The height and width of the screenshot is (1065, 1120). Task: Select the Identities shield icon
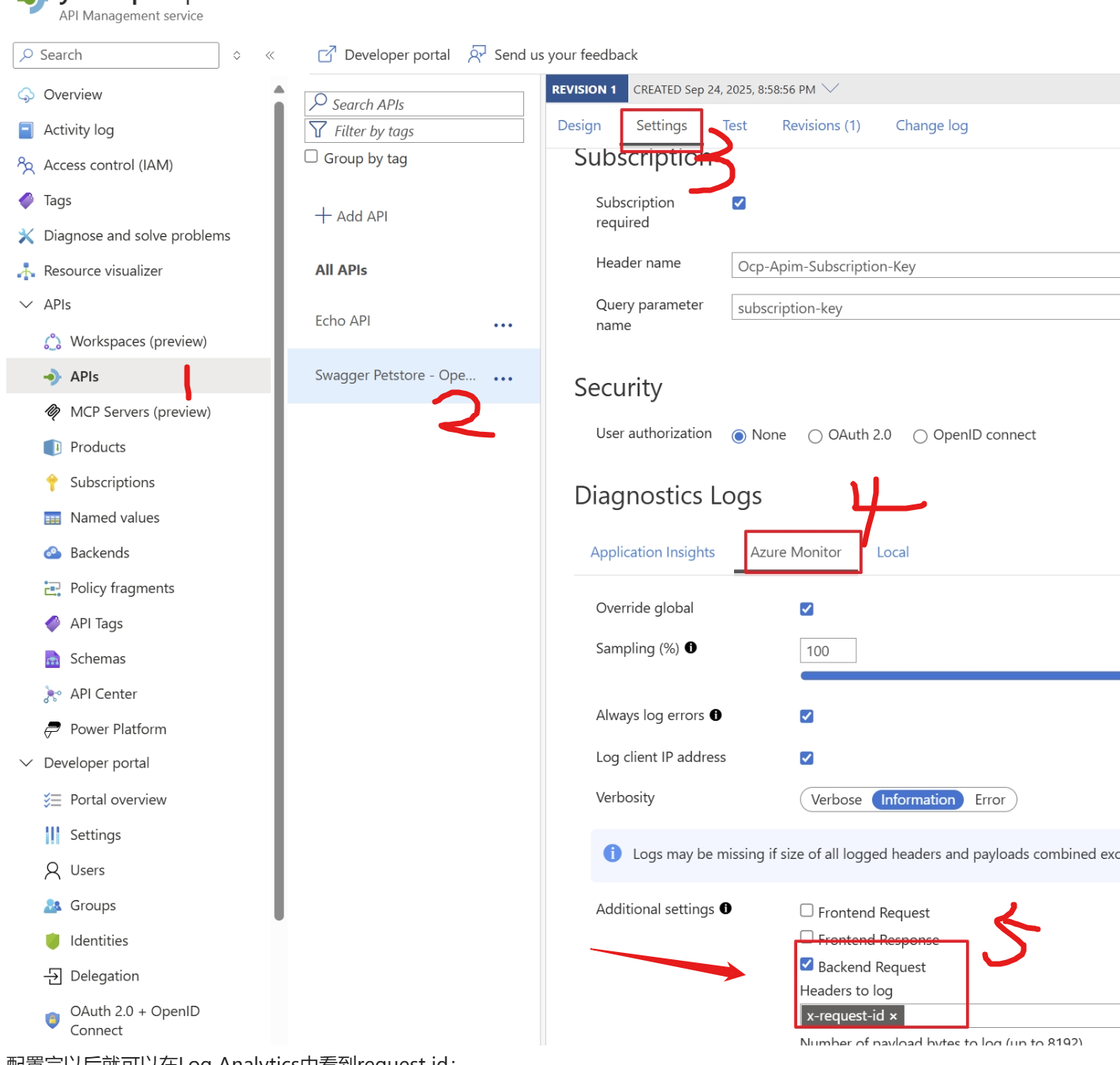[53, 941]
